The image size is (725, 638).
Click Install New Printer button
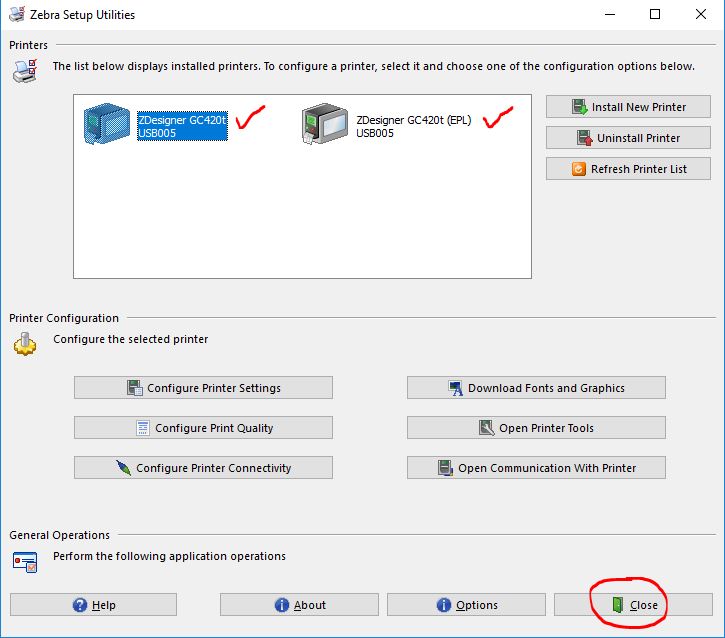(x=628, y=107)
